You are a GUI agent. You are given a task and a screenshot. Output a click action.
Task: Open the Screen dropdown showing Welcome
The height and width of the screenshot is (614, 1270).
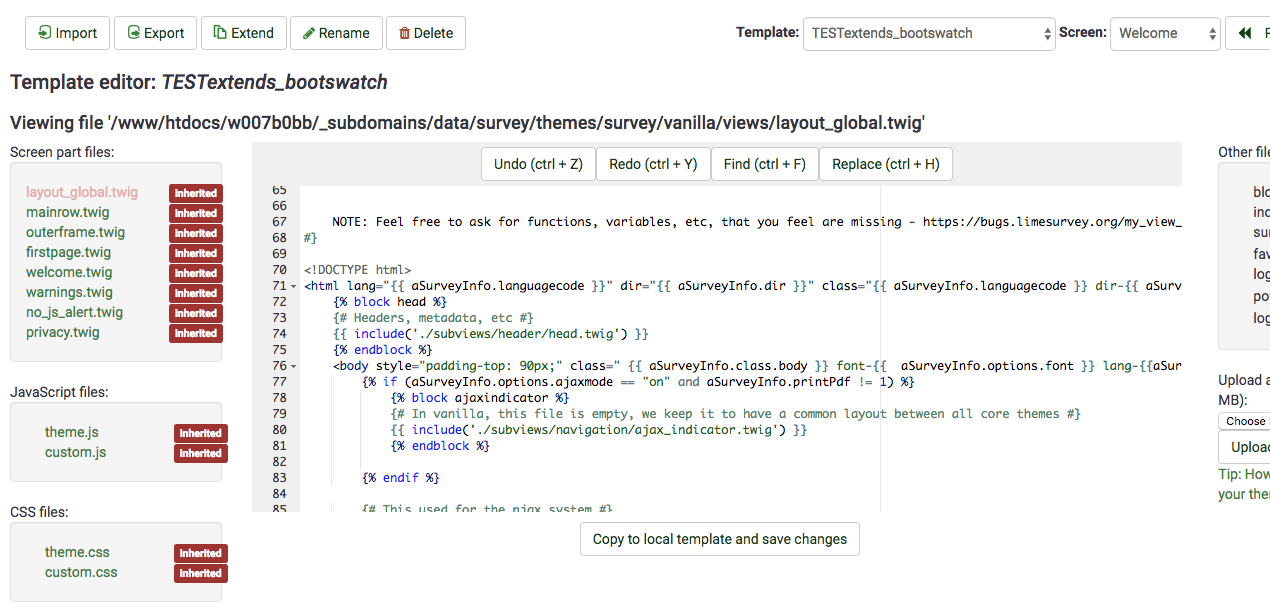(1164, 33)
